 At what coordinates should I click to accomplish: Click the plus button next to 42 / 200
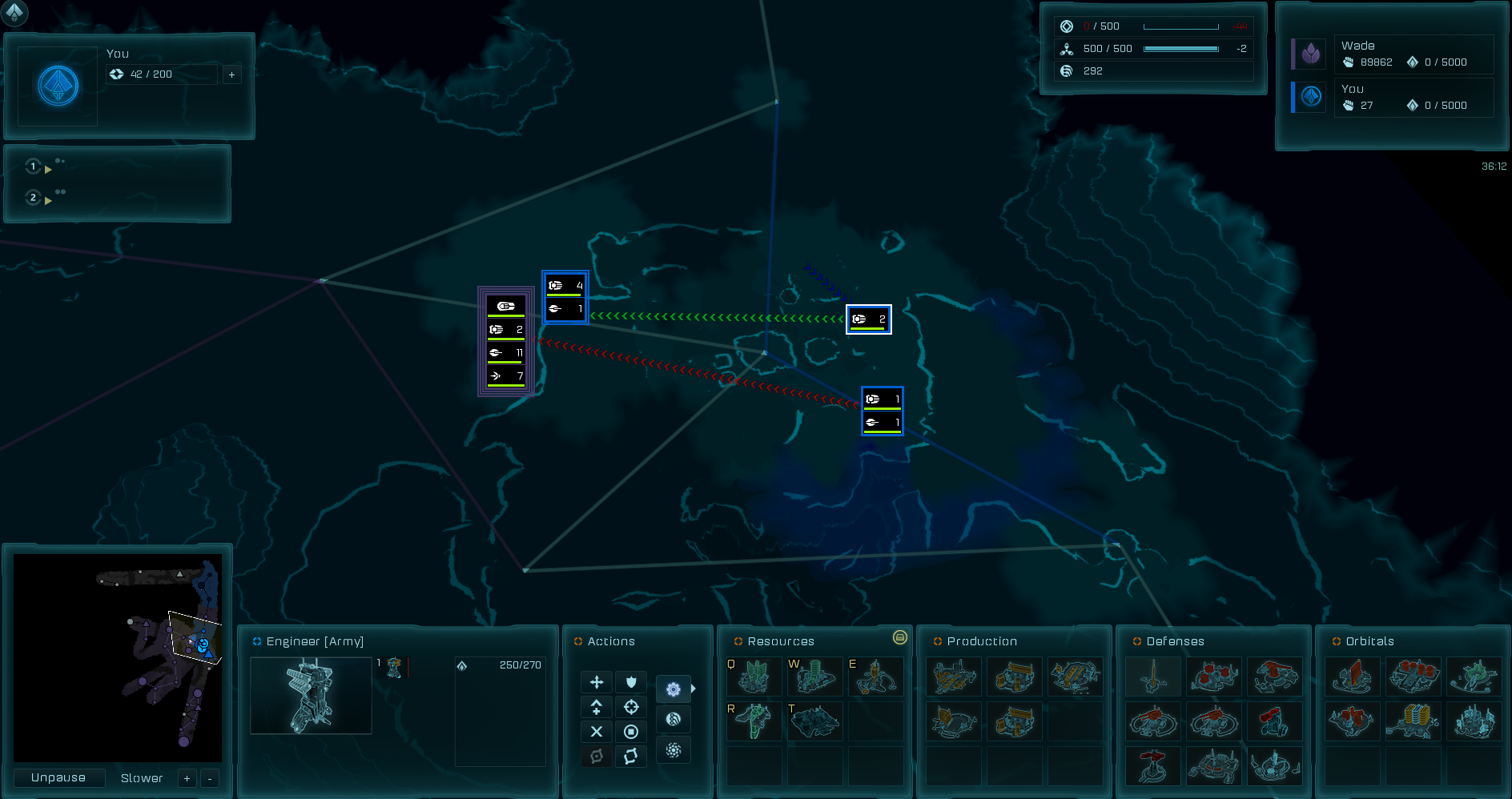[232, 74]
